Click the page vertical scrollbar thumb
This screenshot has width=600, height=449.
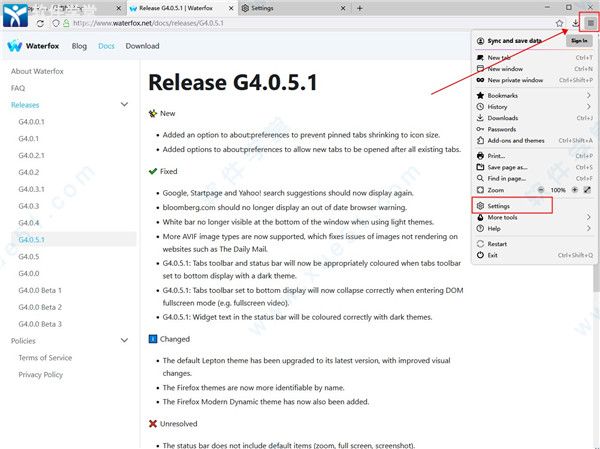coord(596,278)
